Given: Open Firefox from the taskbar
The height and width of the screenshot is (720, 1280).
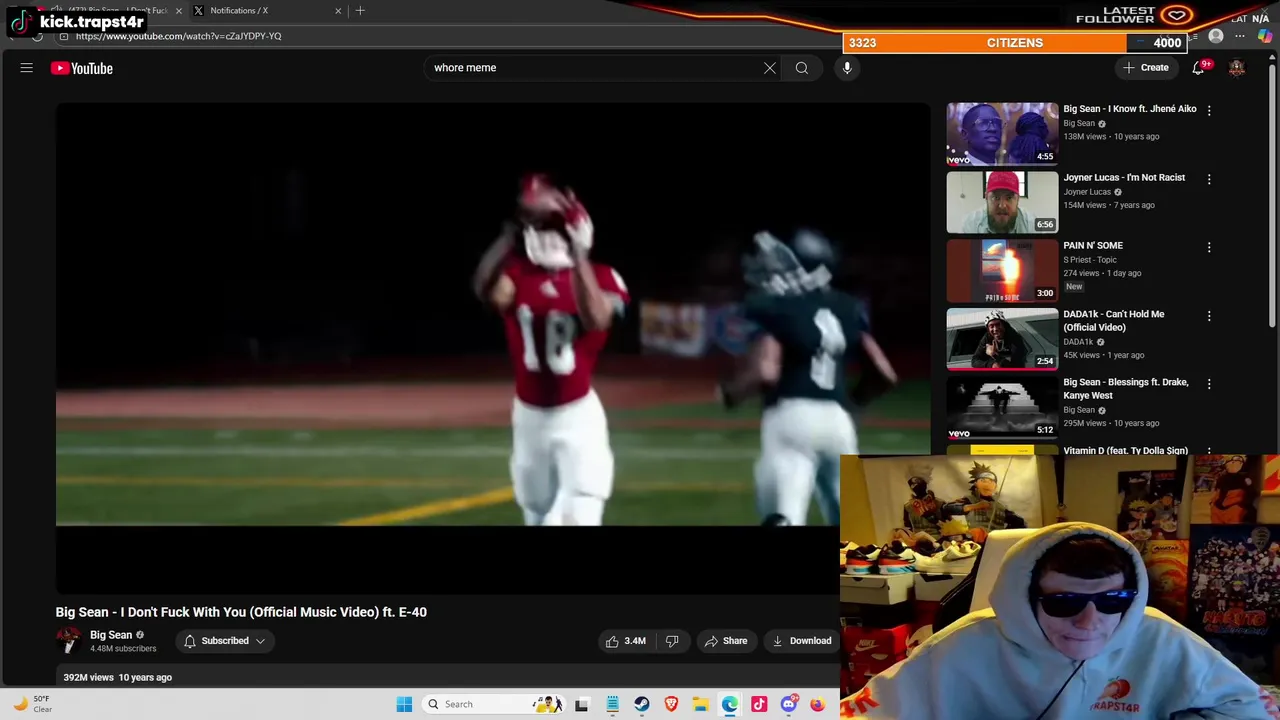Looking at the screenshot, I should (817, 704).
